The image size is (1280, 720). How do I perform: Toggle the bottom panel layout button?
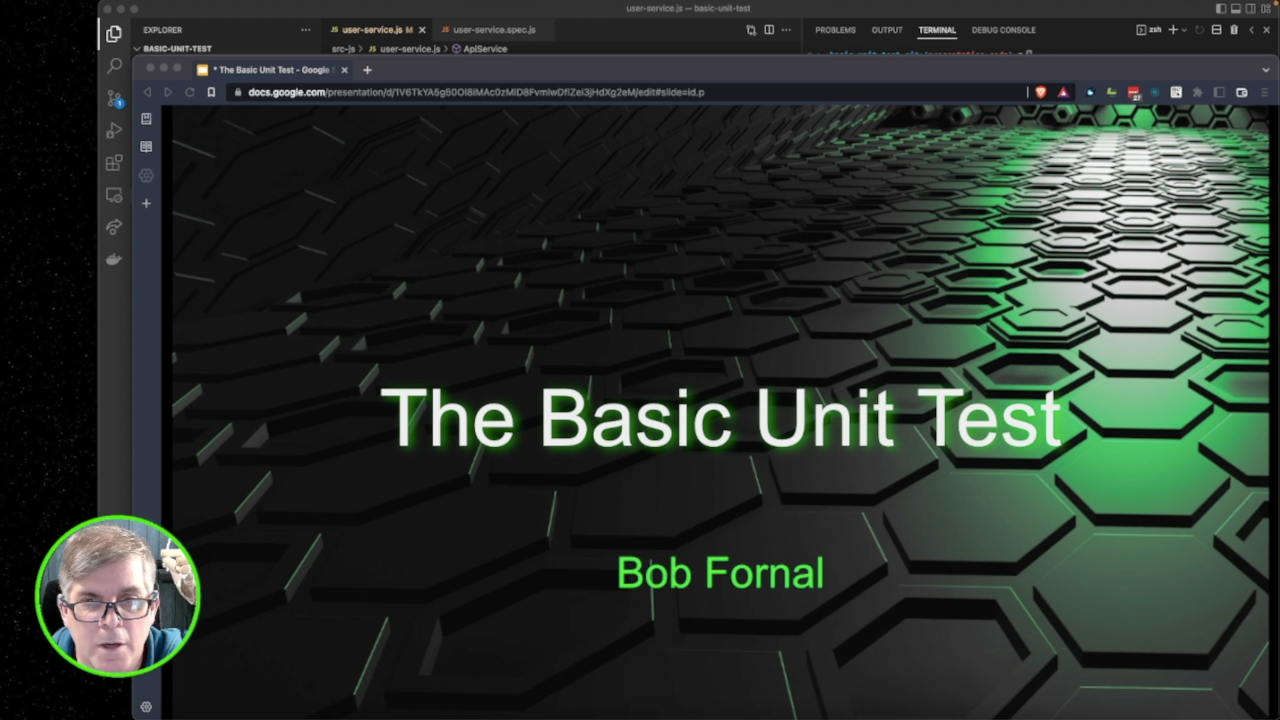pos(1236,8)
